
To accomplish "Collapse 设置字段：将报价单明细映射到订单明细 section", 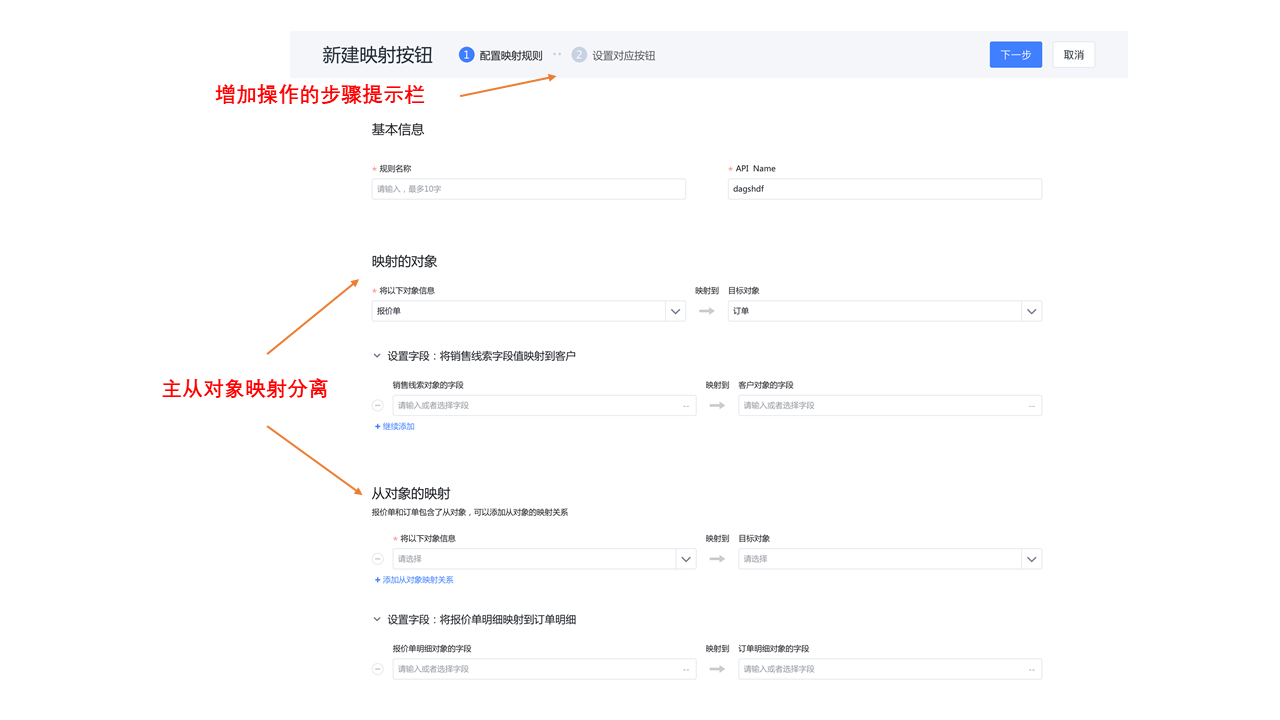I will 377,620.
